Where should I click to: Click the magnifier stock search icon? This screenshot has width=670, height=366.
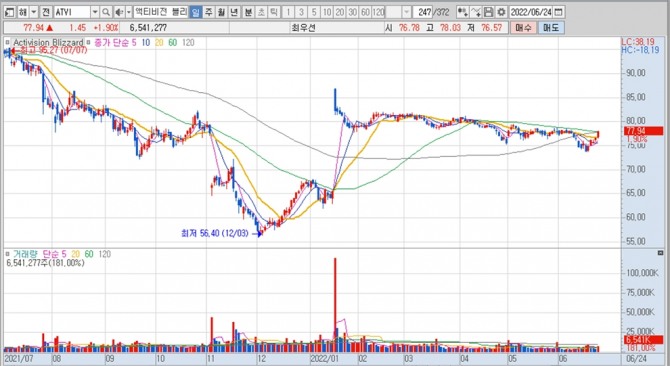(x=106, y=12)
